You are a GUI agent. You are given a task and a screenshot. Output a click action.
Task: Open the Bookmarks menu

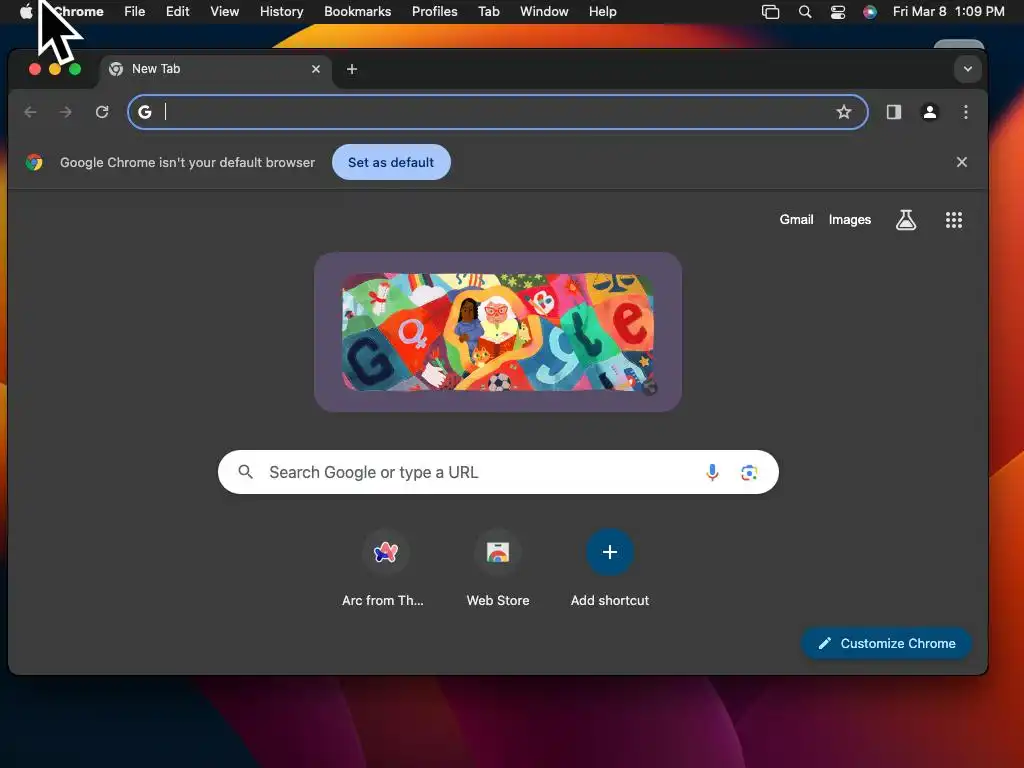point(357,12)
